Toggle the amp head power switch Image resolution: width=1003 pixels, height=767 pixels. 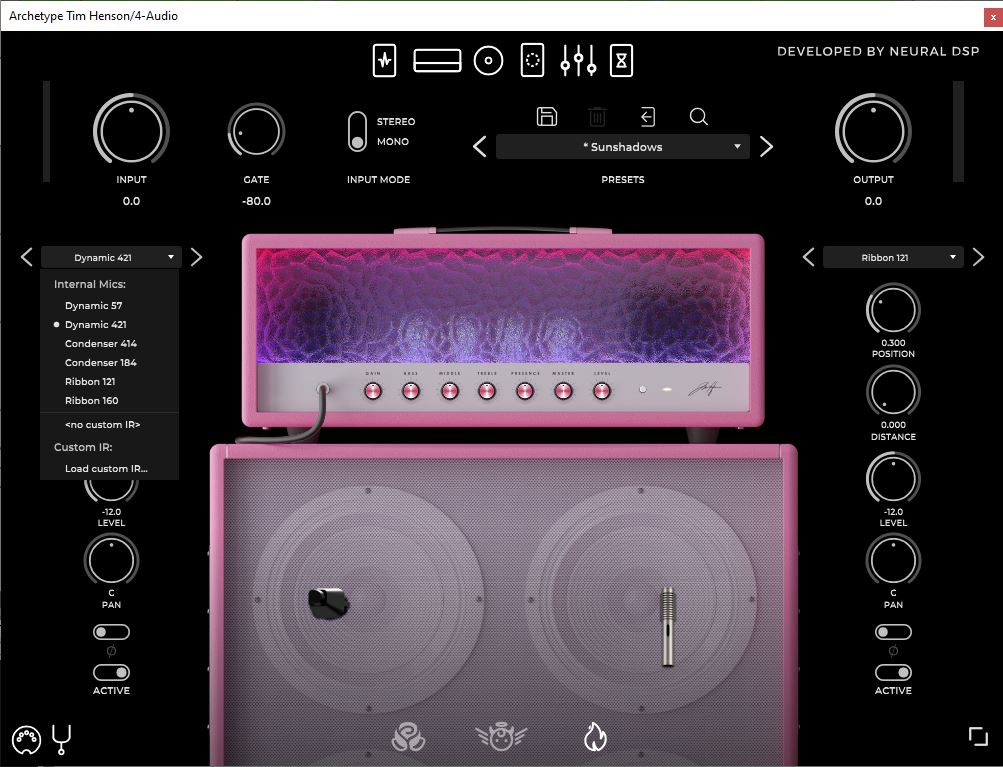[643, 389]
